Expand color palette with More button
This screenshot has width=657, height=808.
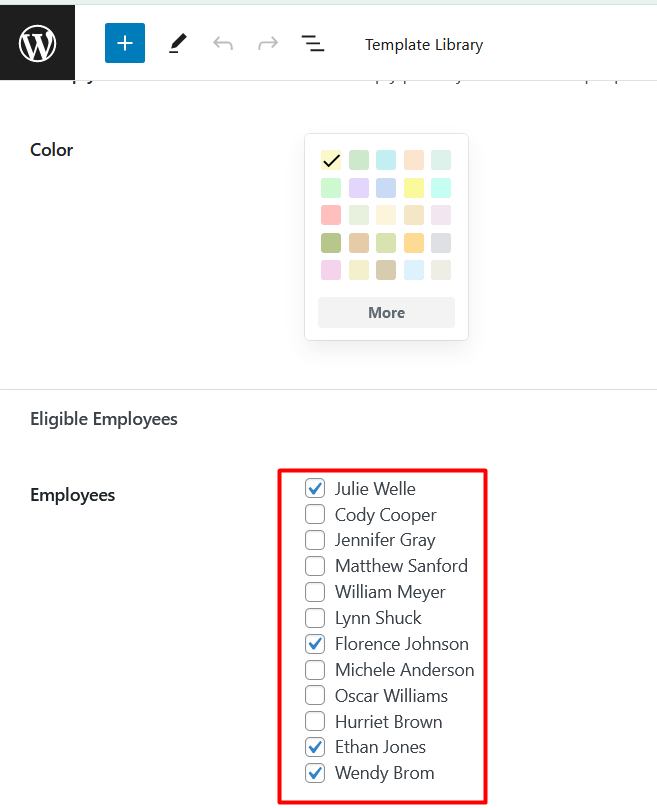386,313
